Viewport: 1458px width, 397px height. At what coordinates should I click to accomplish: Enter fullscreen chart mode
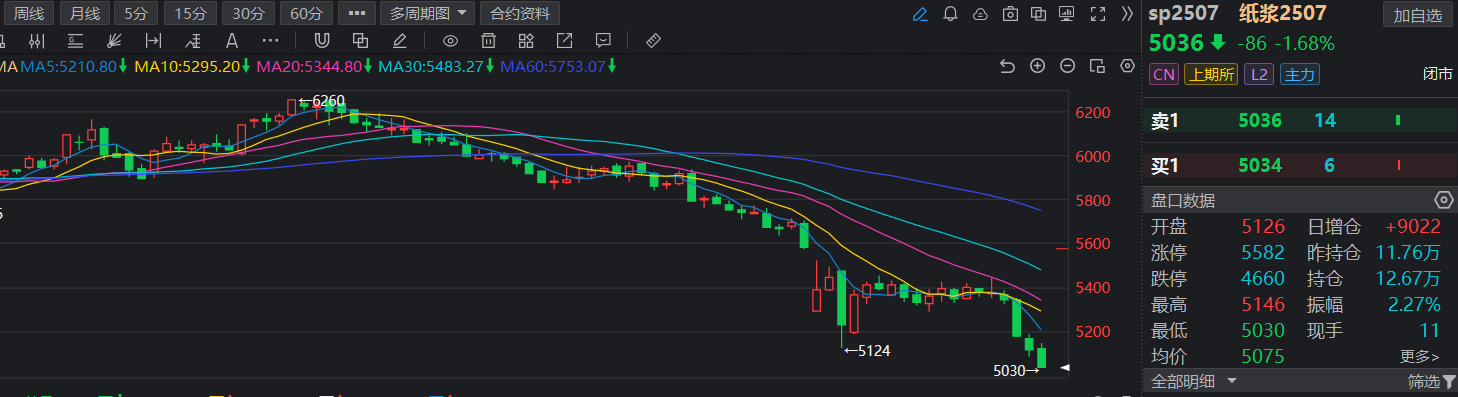coord(1097,14)
